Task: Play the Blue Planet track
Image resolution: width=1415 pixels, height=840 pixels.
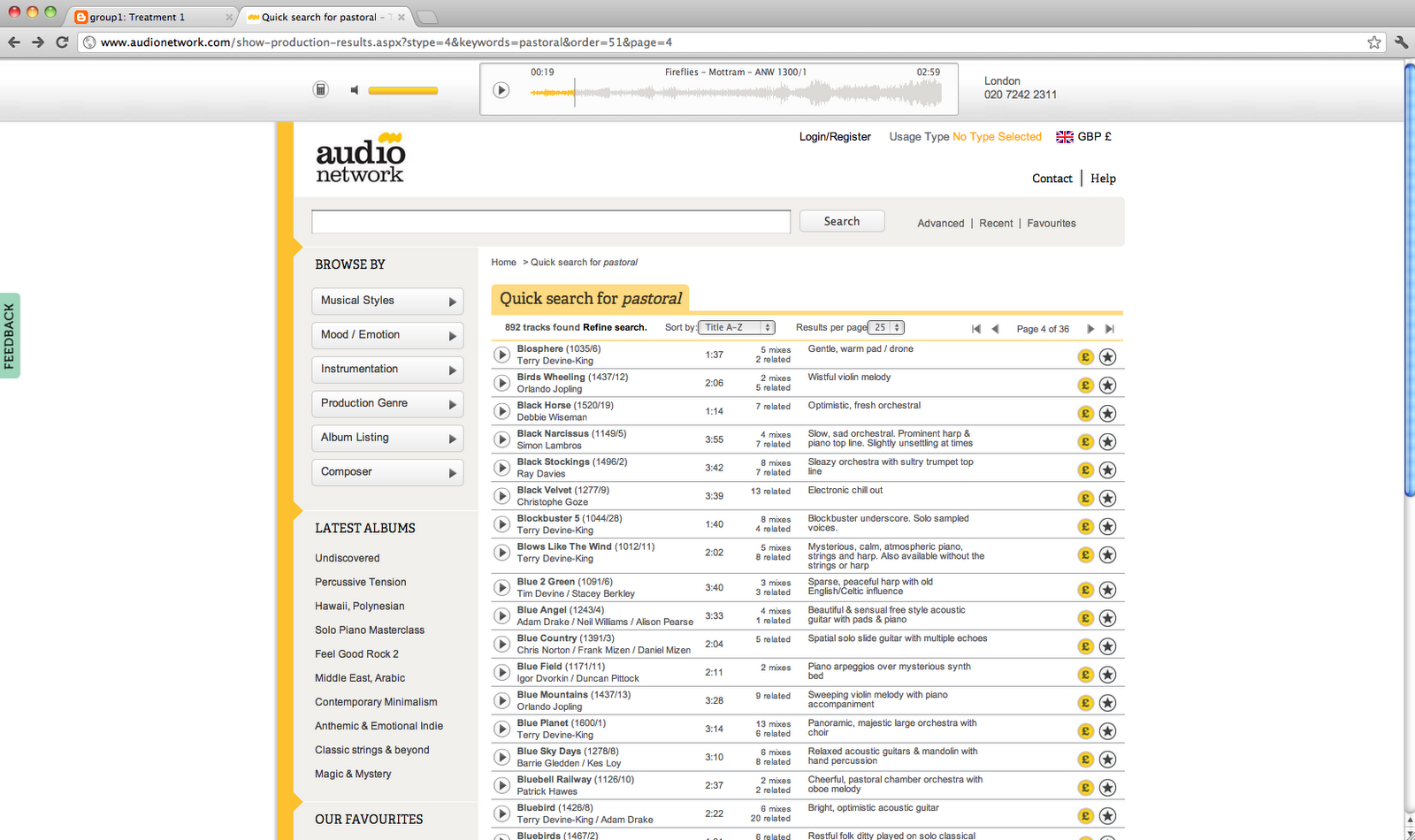Action: [502, 729]
